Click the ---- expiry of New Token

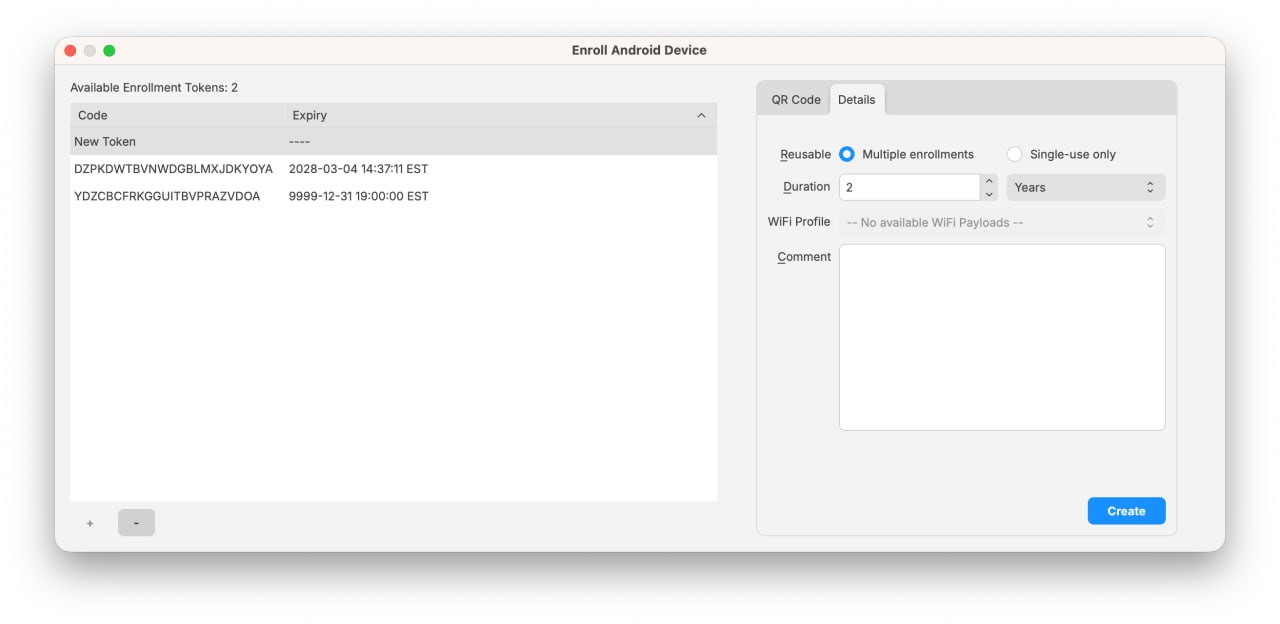tap(299, 142)
